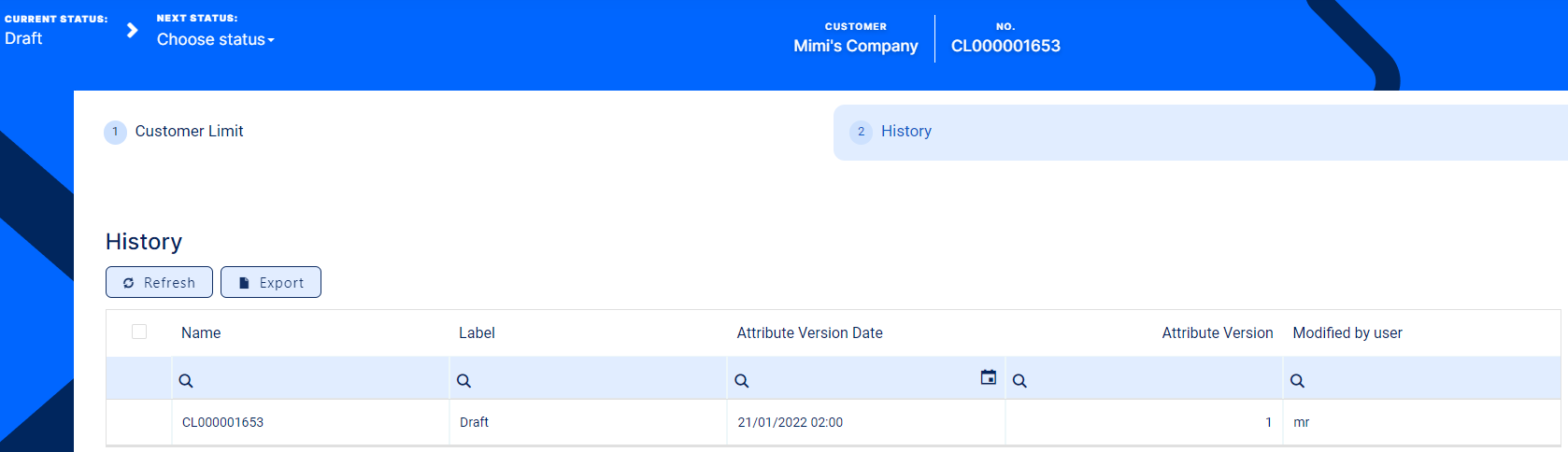Click the chevron arrow between statuses
1568x452 pixels.
click(x=133, y=31)
